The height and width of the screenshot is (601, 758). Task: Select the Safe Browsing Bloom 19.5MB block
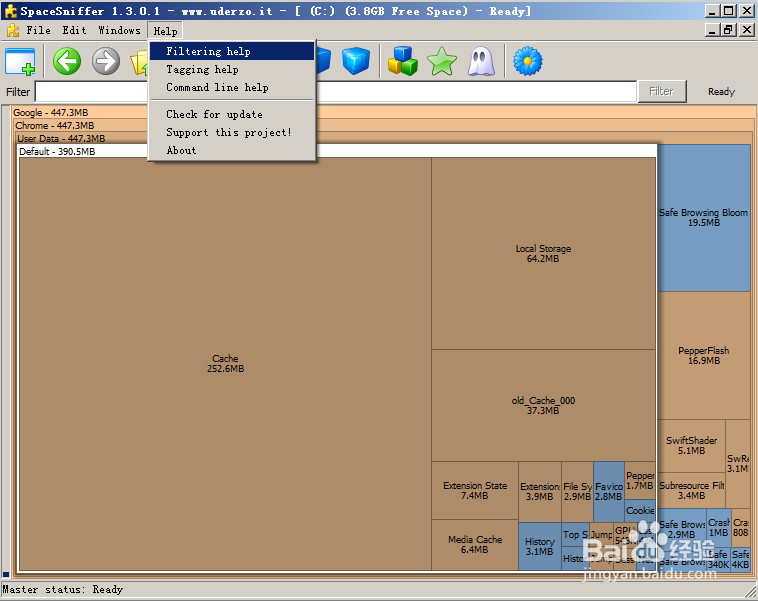point(704,218)
